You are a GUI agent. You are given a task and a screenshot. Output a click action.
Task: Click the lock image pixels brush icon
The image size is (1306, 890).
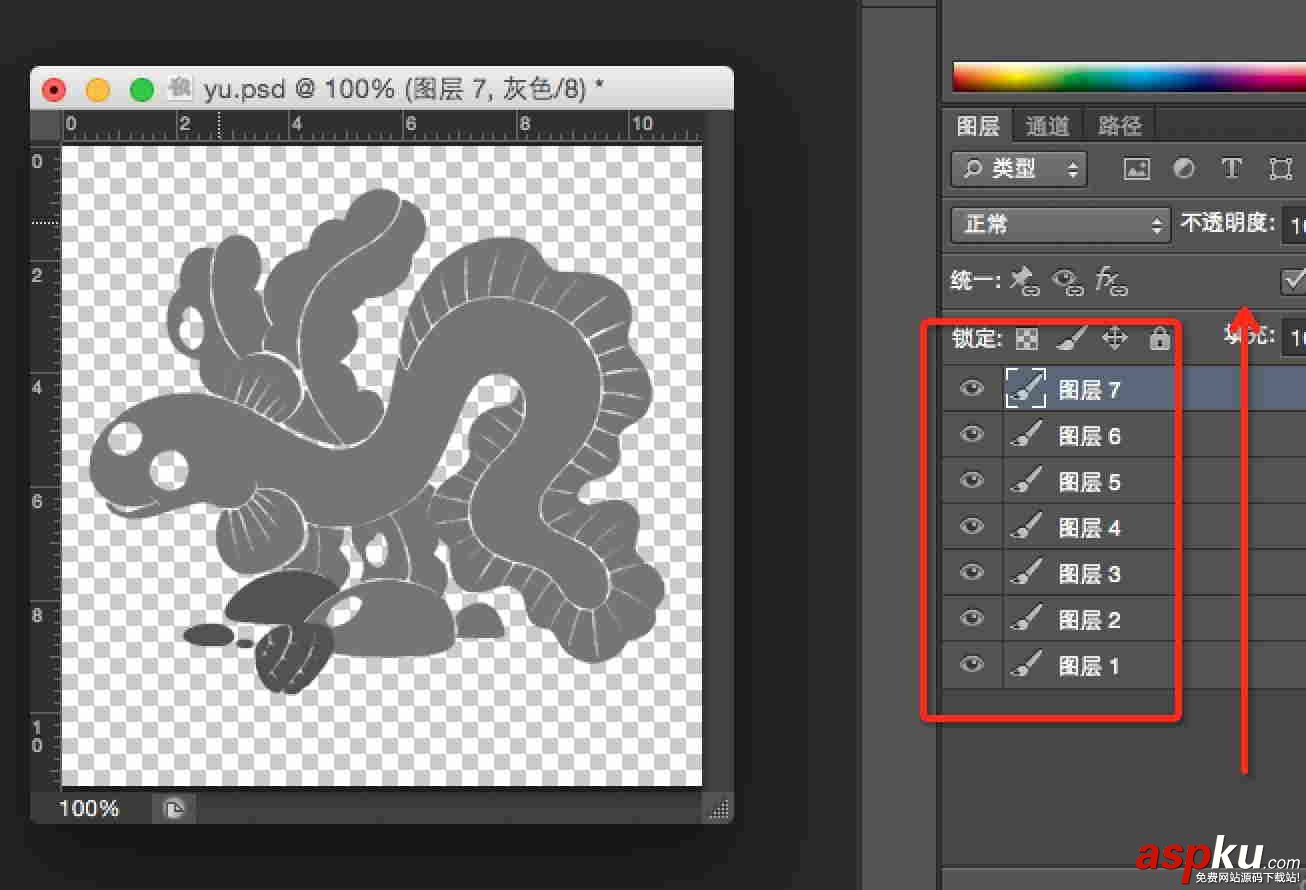(x=1070, y=339)
